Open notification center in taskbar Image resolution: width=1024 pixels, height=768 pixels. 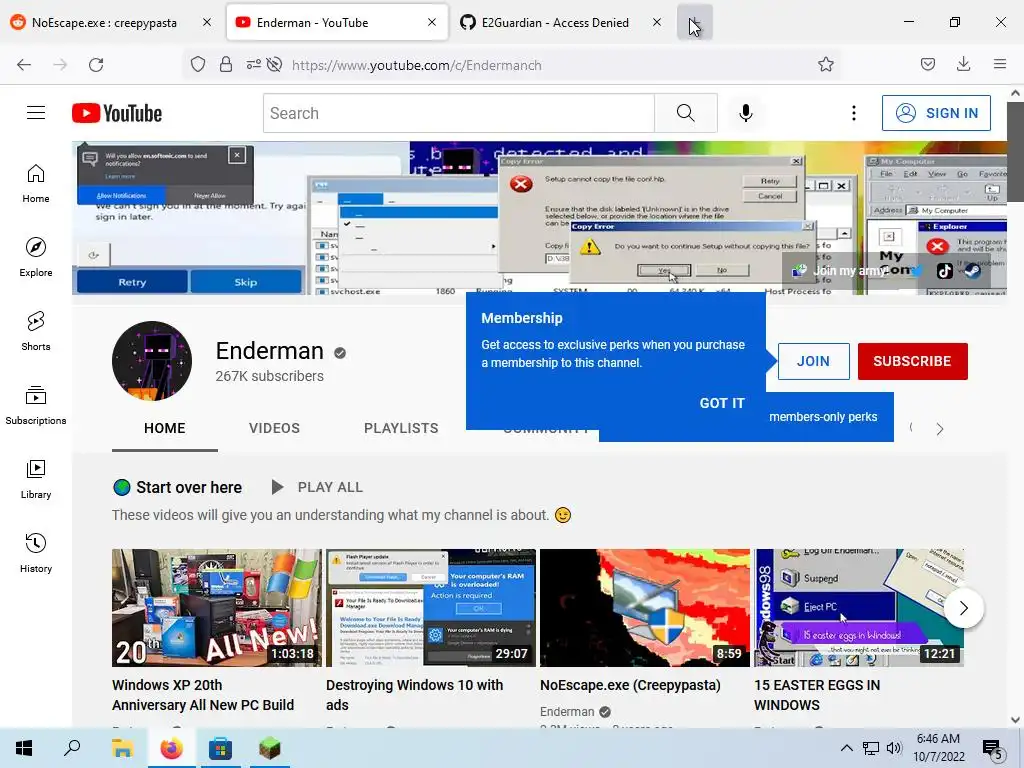pyautogui.click(x=993, y=749)
